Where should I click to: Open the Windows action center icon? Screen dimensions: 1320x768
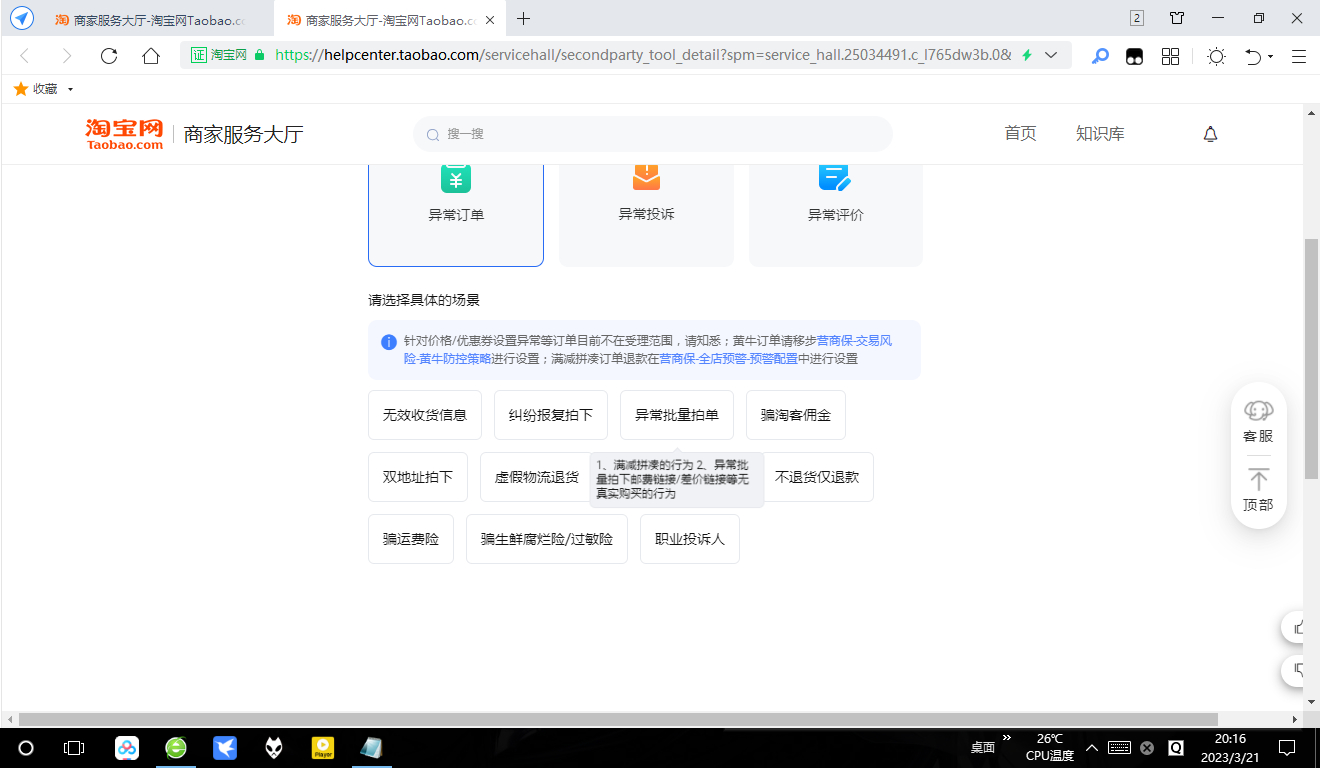1288,748
